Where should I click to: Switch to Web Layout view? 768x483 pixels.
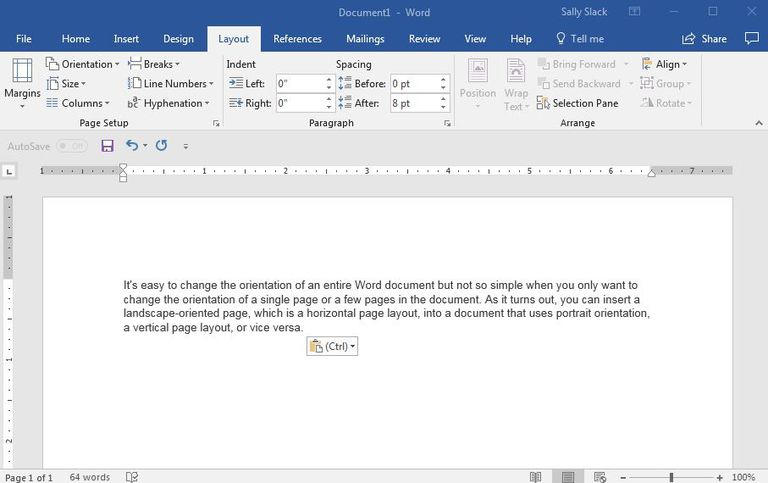coord(600,477)
